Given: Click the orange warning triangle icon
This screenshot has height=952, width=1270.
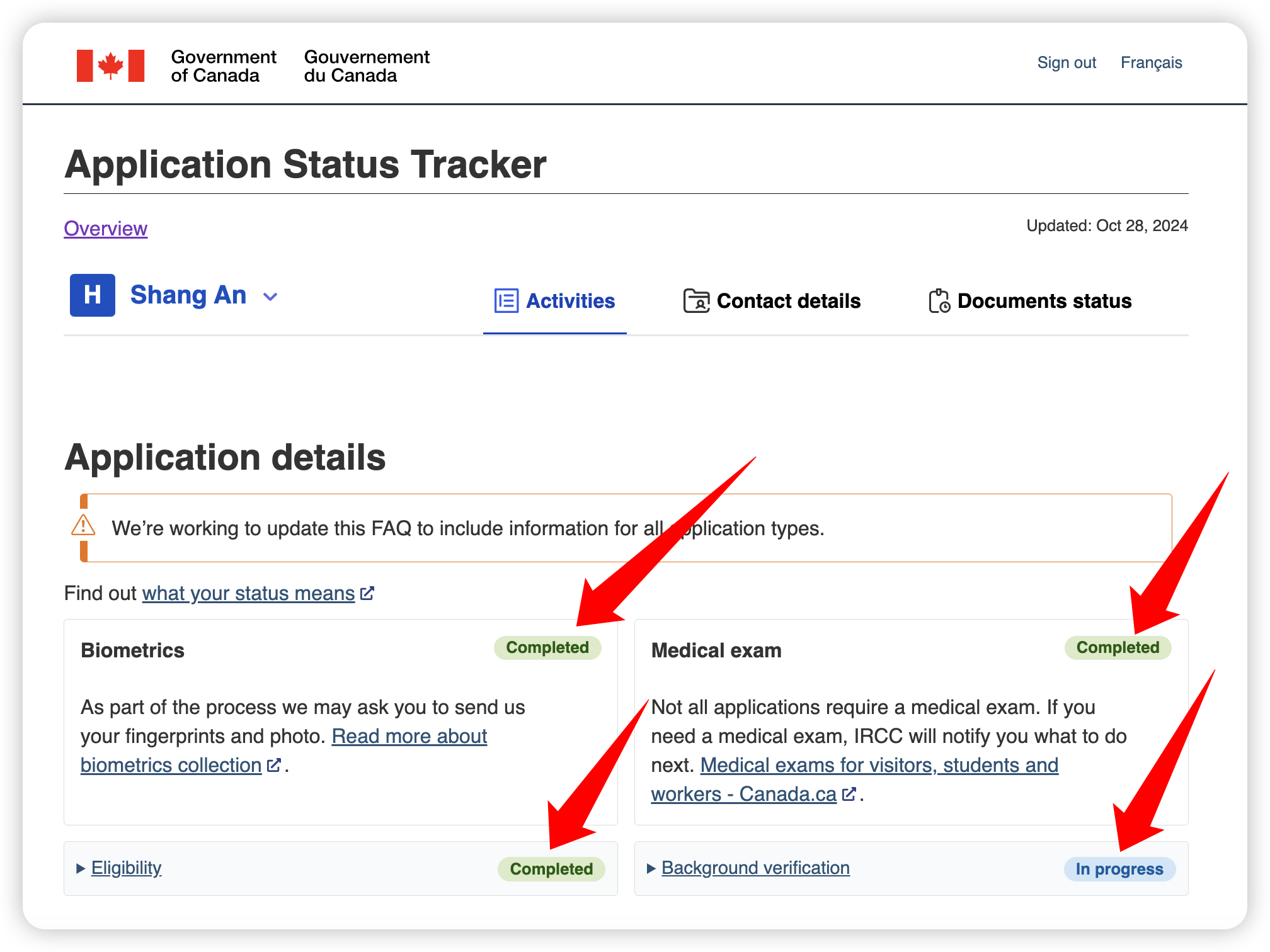Looking at the screenshot, I should point(83,526).
